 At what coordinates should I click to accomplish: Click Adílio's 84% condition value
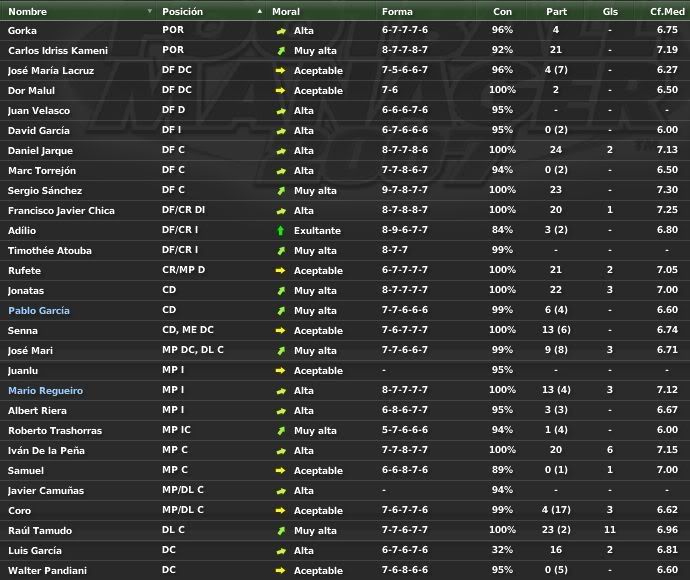coord(502,230)
